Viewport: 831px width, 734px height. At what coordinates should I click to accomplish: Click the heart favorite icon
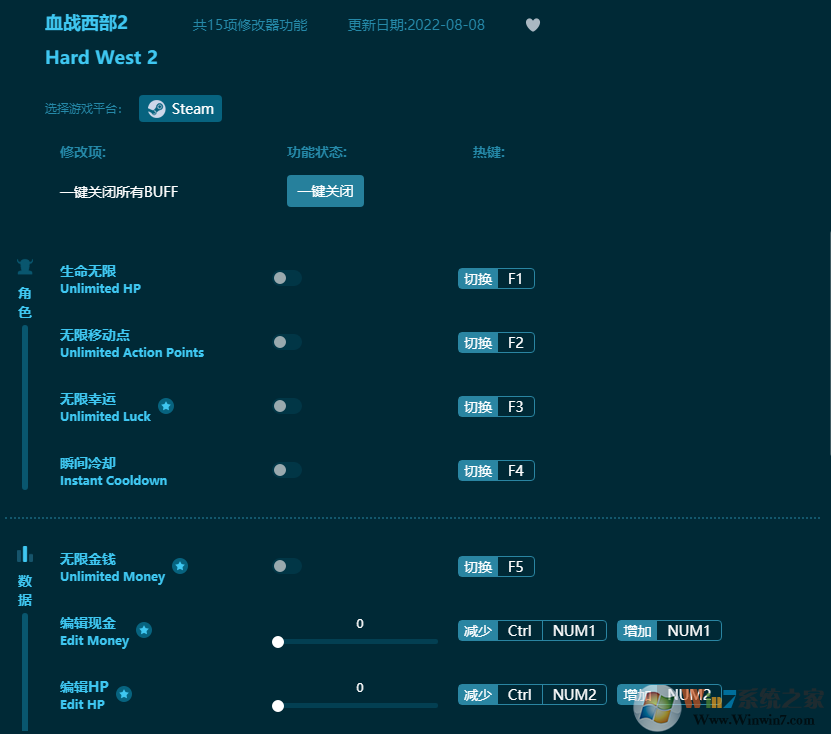click(533, 25)
